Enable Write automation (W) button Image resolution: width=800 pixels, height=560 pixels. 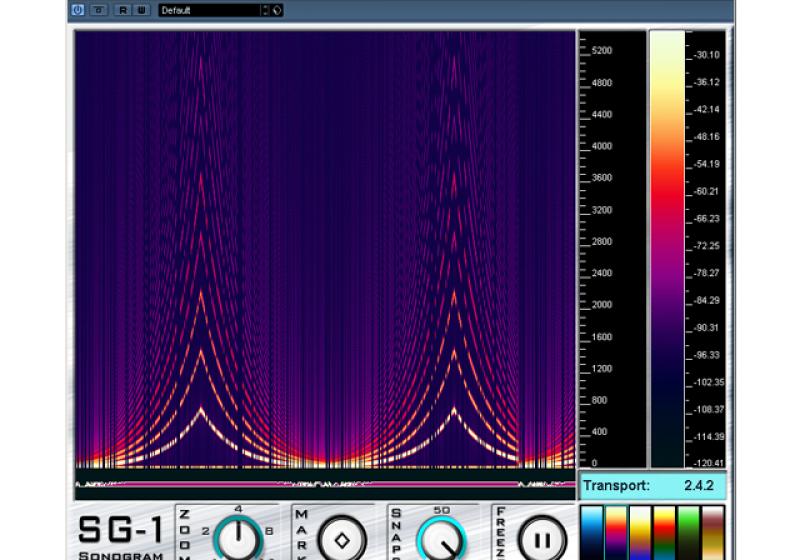[142, 10]
